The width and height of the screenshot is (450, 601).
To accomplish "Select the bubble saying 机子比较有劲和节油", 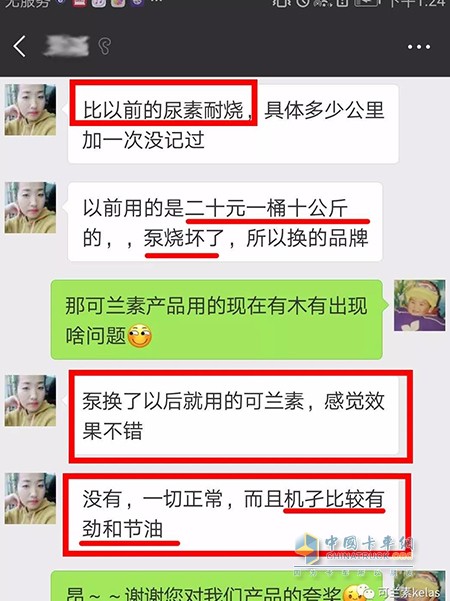I will click(236, 514).
